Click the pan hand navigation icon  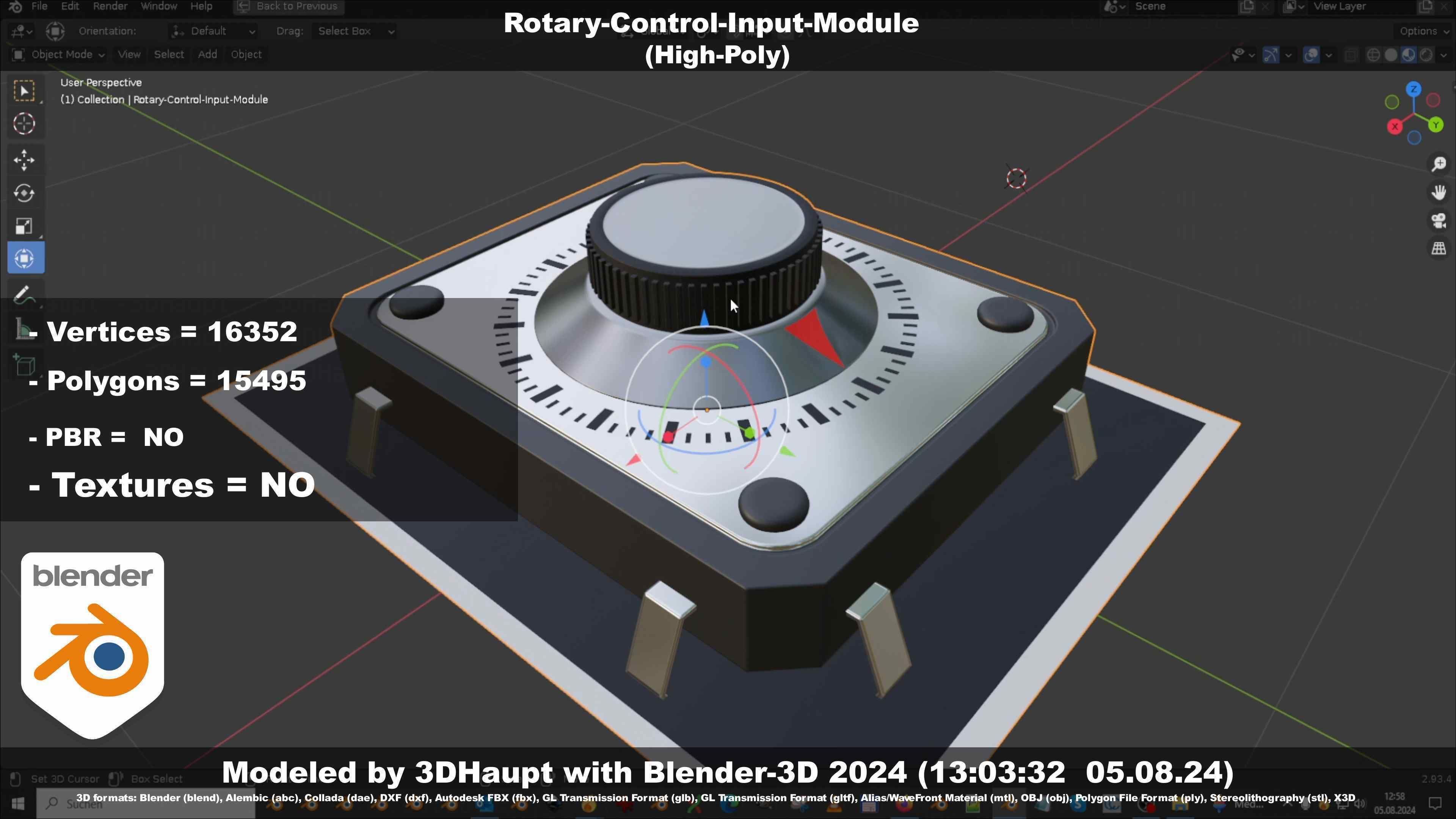pyautogui.click(x=1439, y=192)
